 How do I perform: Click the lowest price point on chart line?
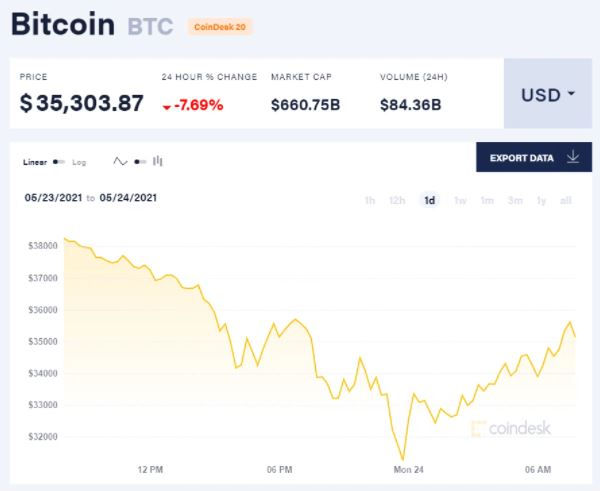(403, 458)
